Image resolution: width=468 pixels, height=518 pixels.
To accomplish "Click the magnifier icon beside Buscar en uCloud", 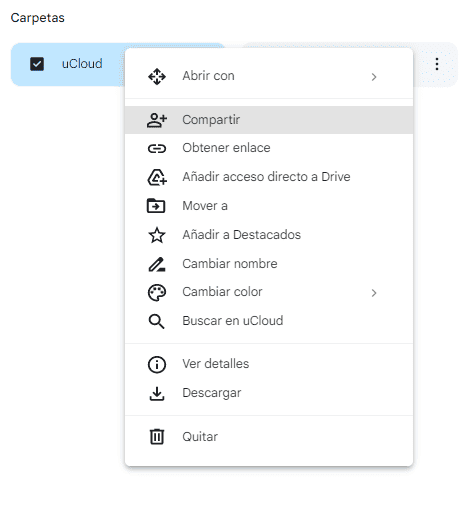I will click(x=156, y=322).
